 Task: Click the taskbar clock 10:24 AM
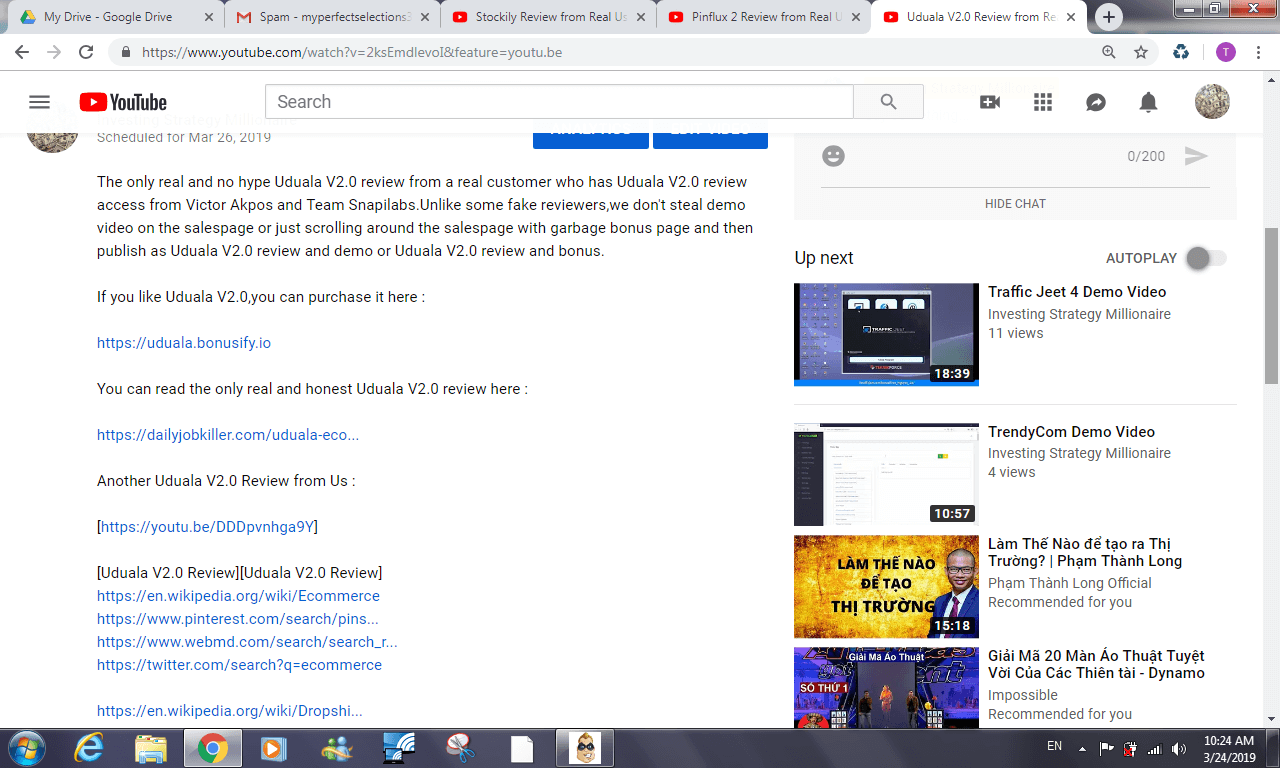1229,741
